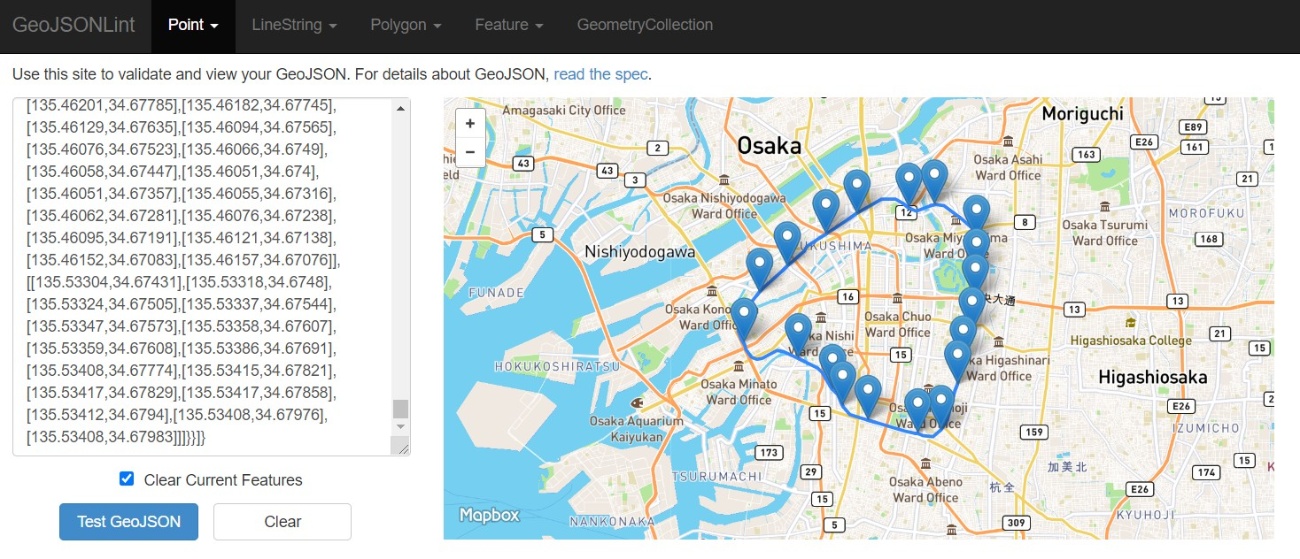The image size is (1300, 559).
Task: Click the Clear button
Action: pyautogui.click(x=282, y=521)
